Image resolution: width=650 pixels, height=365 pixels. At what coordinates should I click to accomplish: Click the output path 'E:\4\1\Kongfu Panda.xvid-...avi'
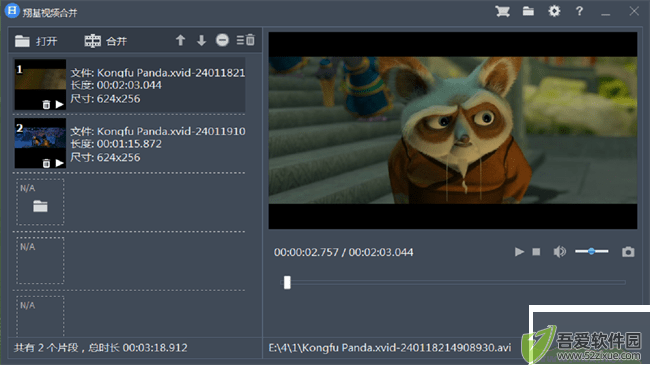pos(390,348)
